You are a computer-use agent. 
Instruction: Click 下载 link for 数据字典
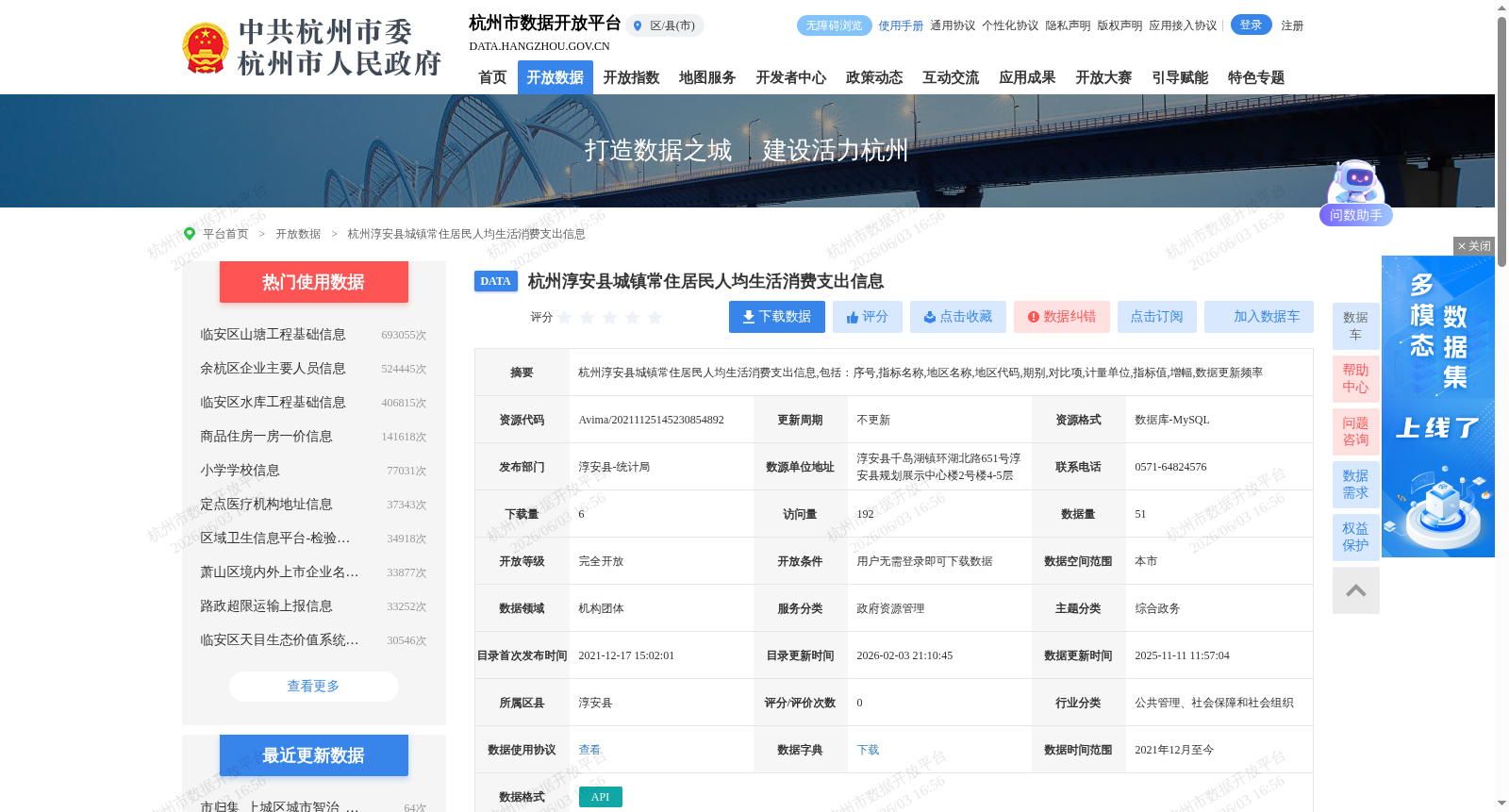868,750
